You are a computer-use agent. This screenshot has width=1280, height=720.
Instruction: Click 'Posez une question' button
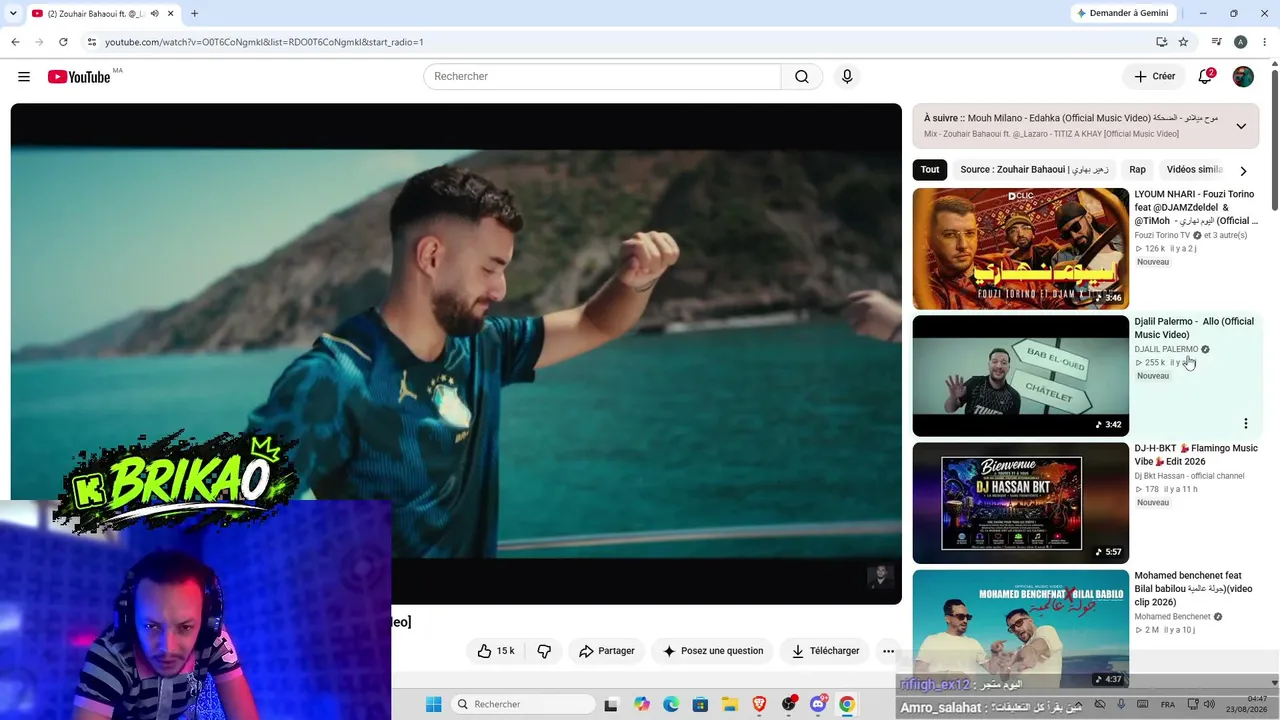pos(712,651)
